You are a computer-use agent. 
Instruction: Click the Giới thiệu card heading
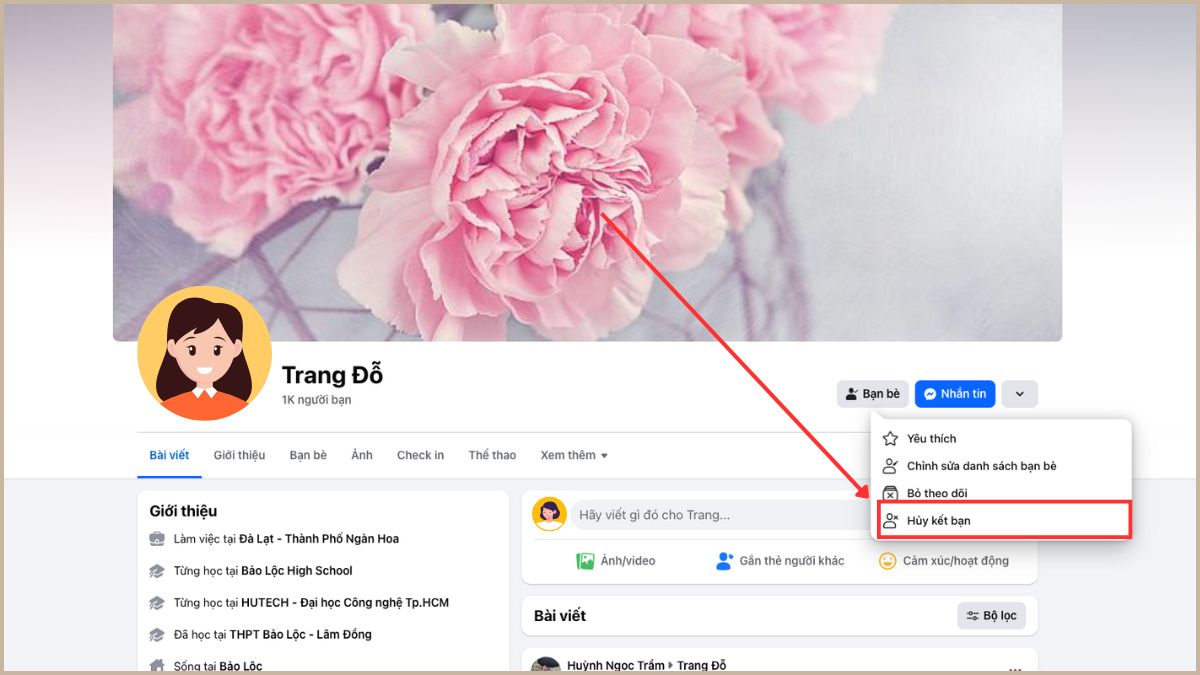point(183,511)
